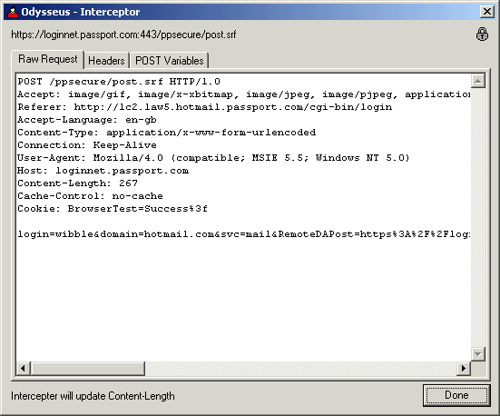Click the loginnet.passport.com URL text
The image size is (500, 416).
click(x=124, y=35)
